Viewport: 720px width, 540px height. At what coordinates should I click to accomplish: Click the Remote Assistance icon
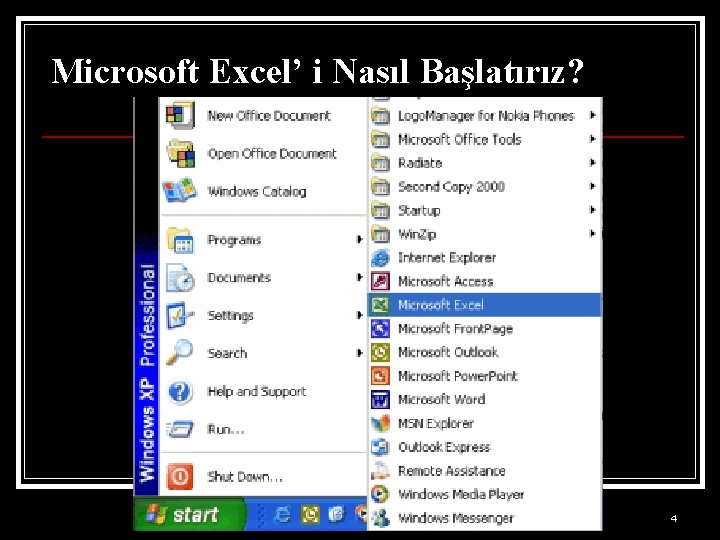[380, 470]
